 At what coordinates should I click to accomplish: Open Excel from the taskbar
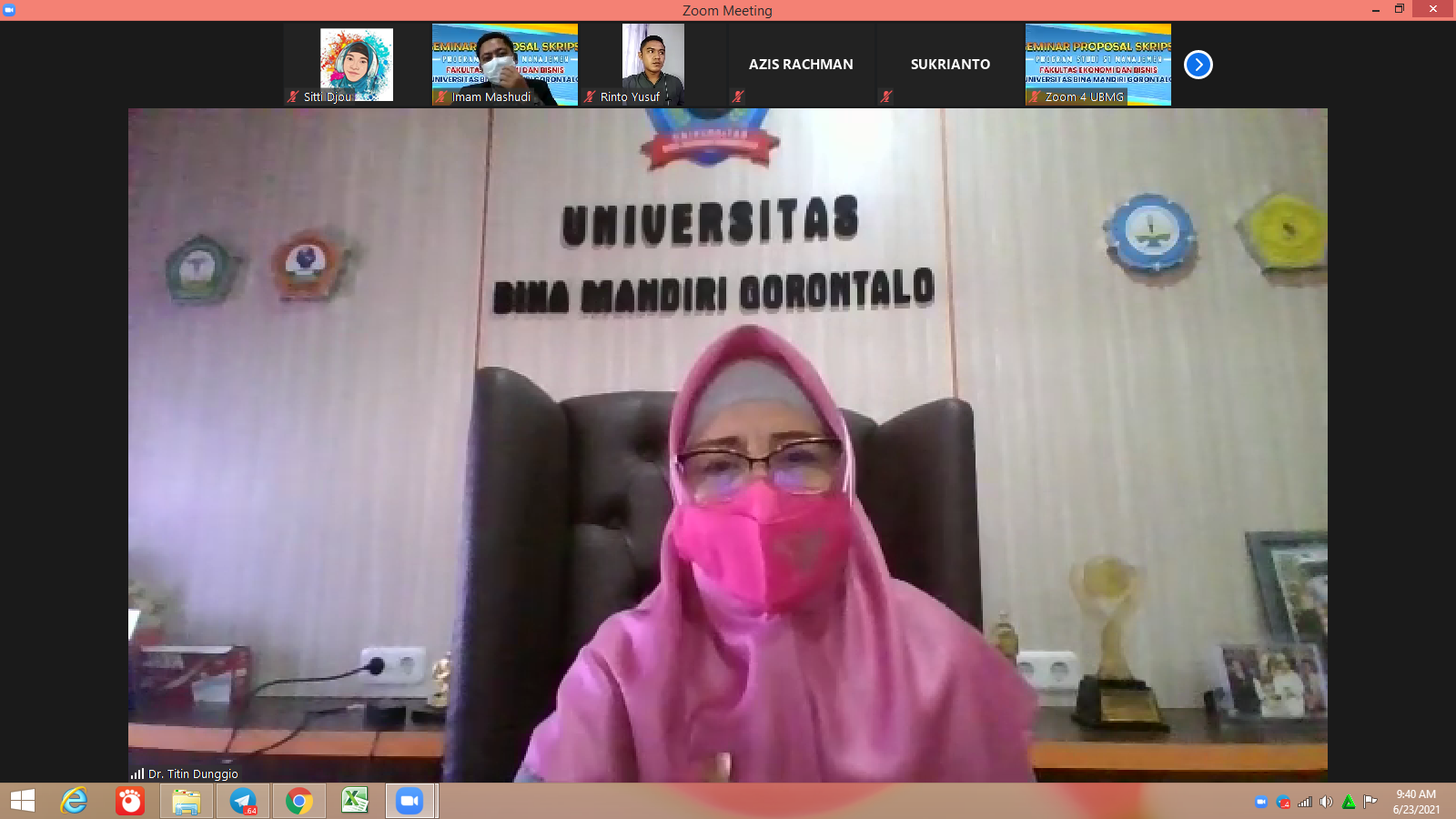tap(355, 801)
